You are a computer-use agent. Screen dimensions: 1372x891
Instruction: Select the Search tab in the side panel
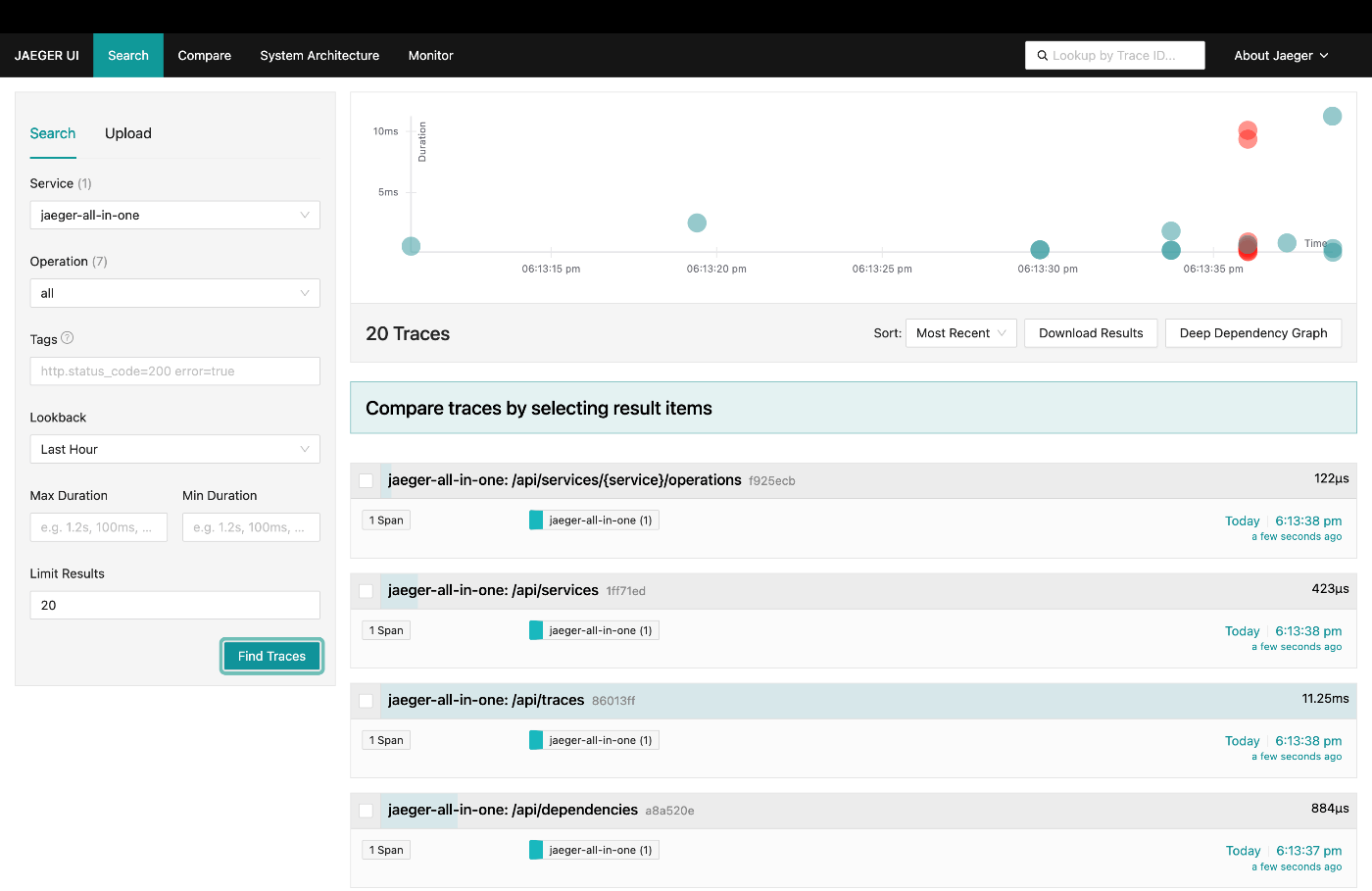pyautogui.click(x=53, y=133)
